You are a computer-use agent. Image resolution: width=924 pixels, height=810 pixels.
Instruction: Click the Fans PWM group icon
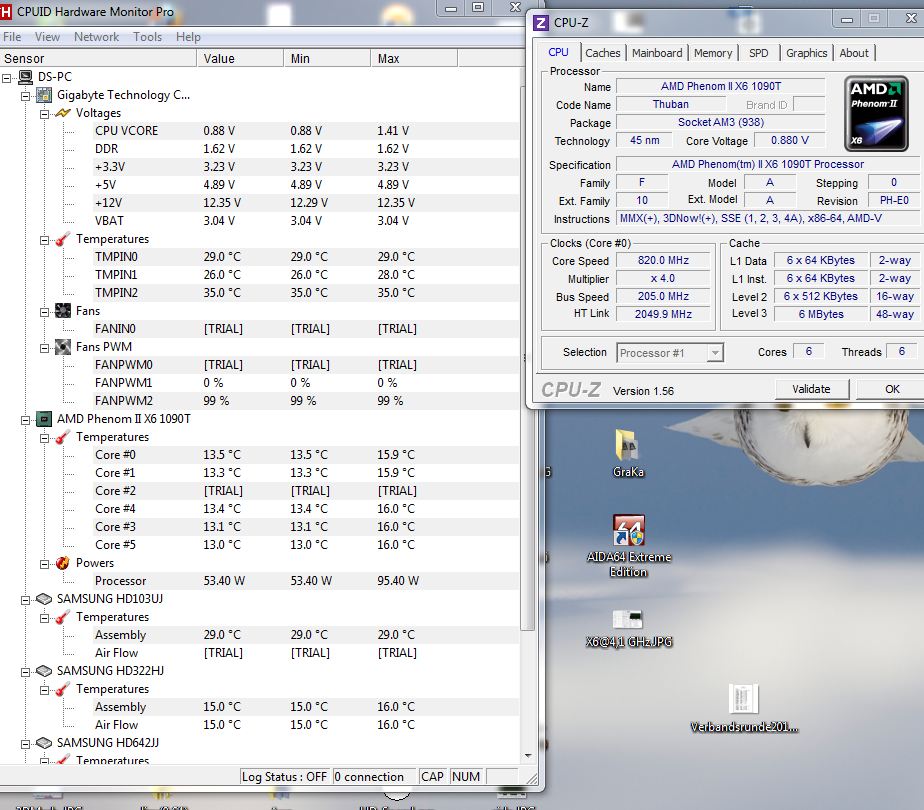tap(63, 347)
